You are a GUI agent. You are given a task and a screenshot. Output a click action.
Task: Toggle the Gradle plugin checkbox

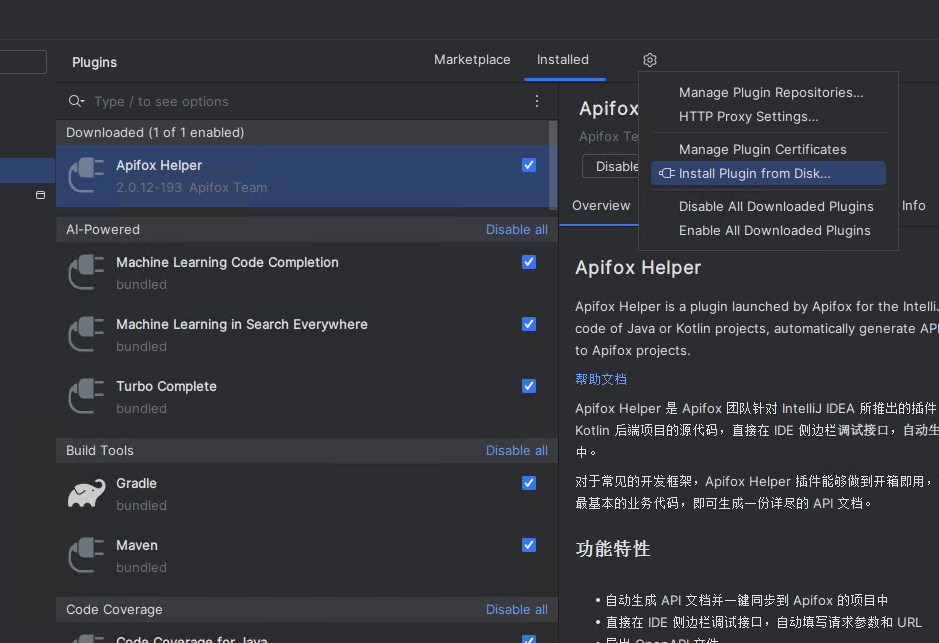(529, 483)
